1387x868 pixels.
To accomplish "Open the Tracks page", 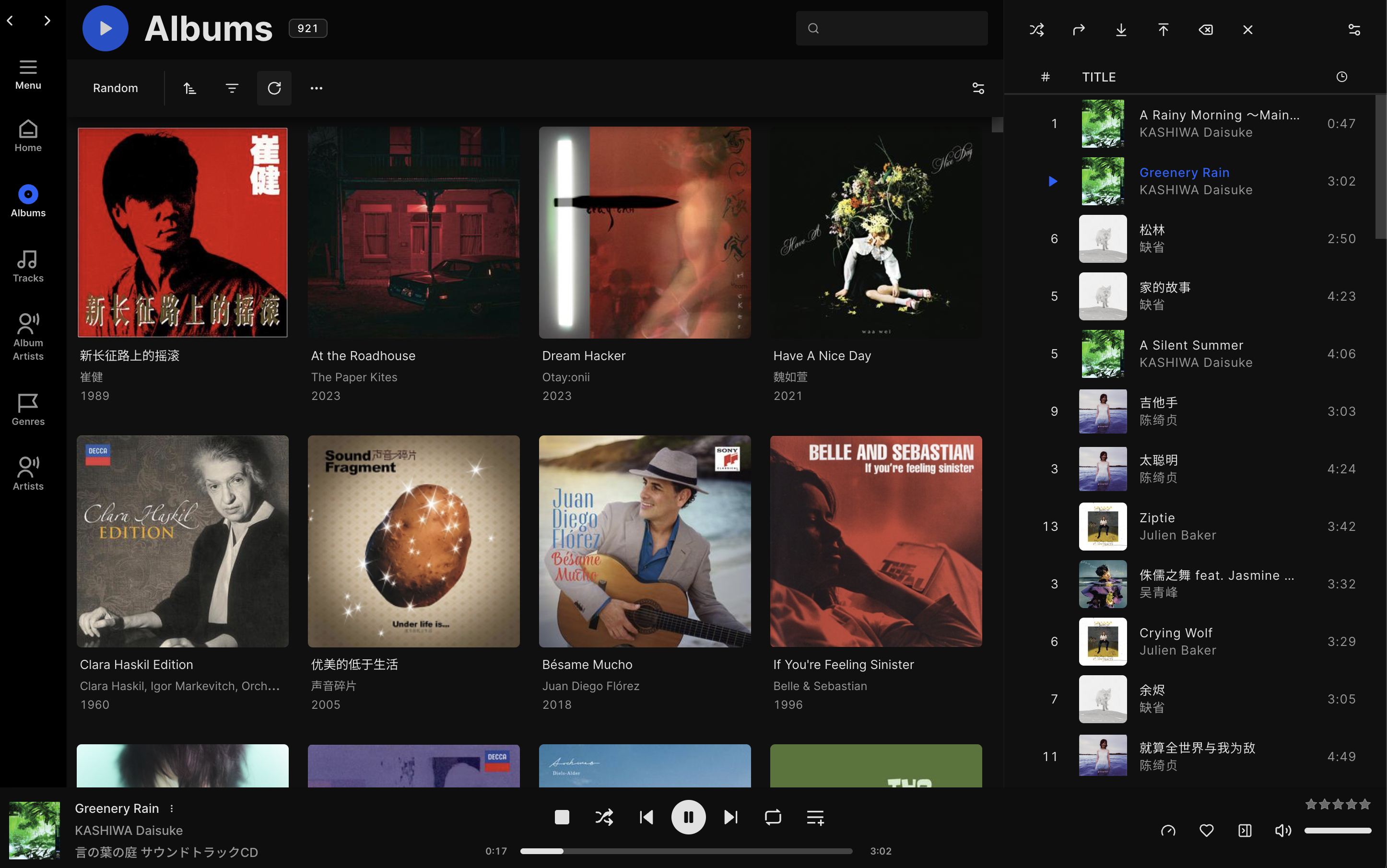I will (x=27, y=266).
